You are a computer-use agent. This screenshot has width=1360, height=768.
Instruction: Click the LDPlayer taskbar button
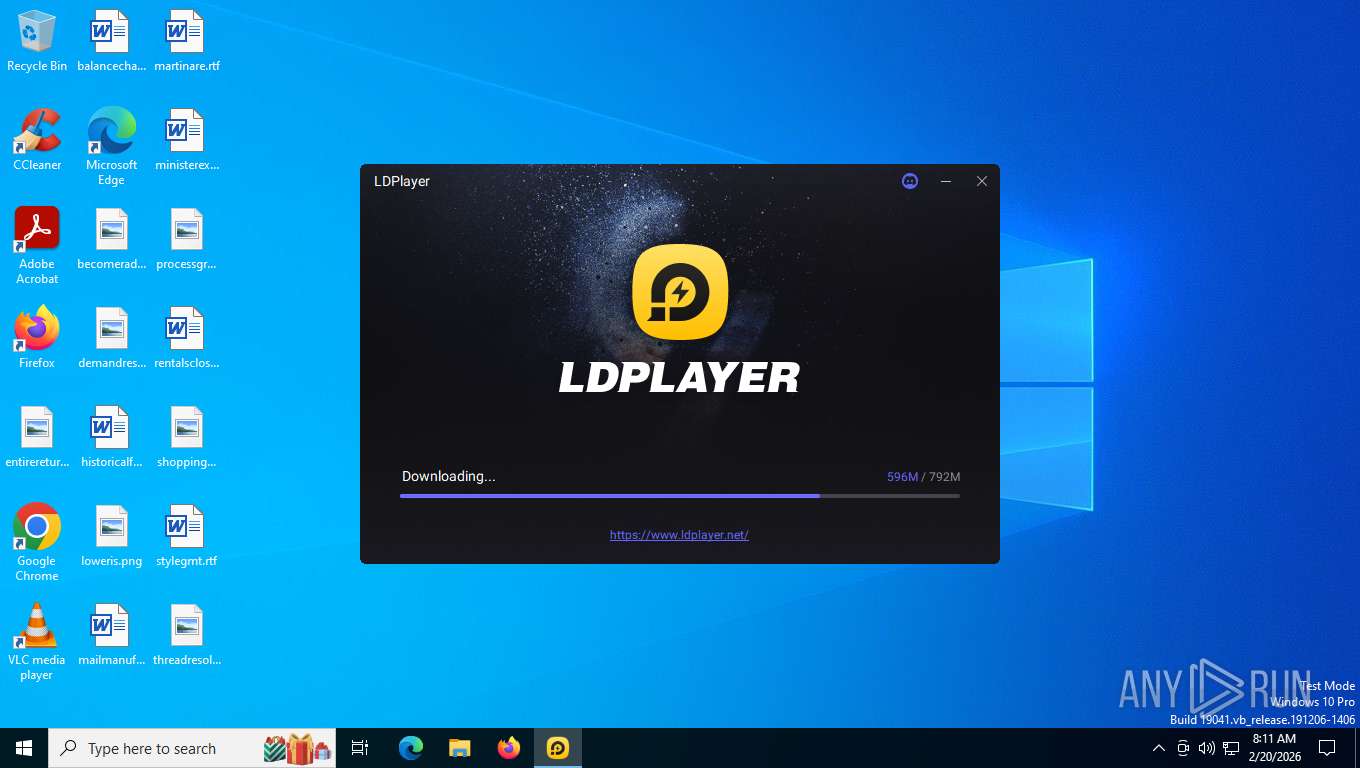pos(558,748)
